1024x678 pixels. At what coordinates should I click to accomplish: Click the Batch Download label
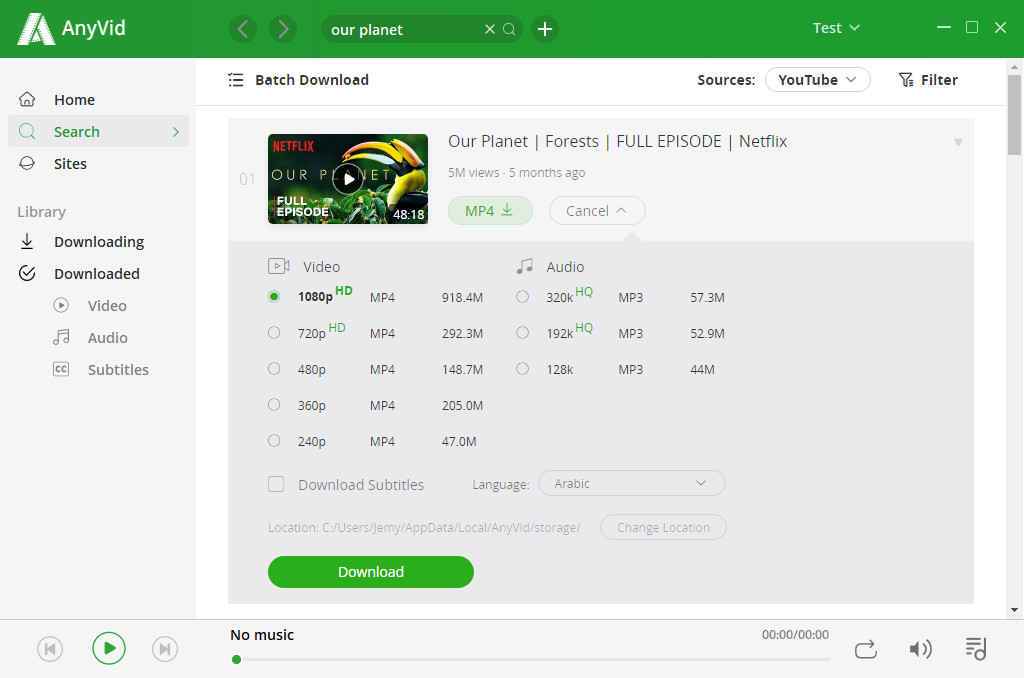(x=312, y=80)
